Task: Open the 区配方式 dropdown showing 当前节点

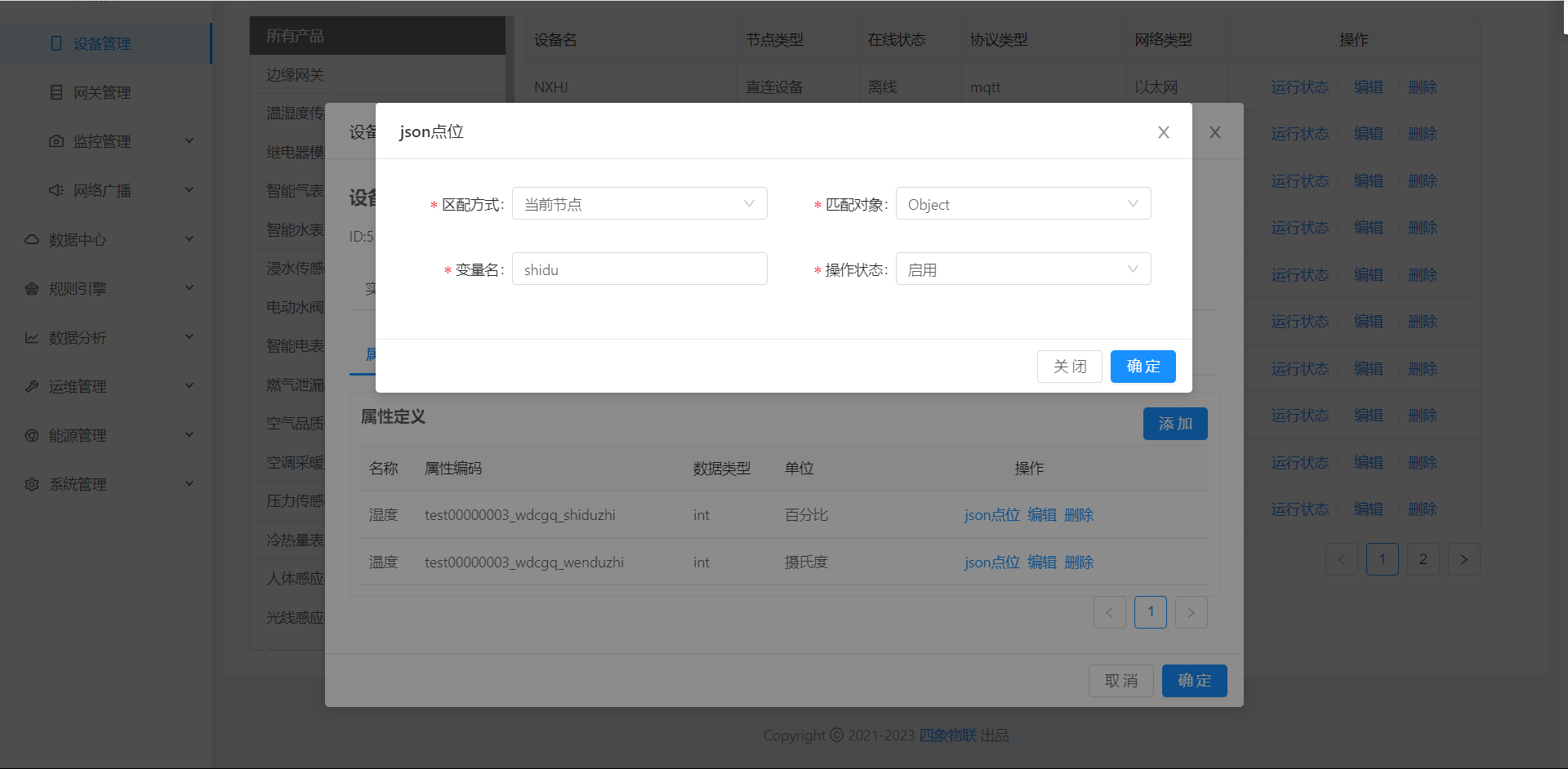Action: [x=639, y=203]
